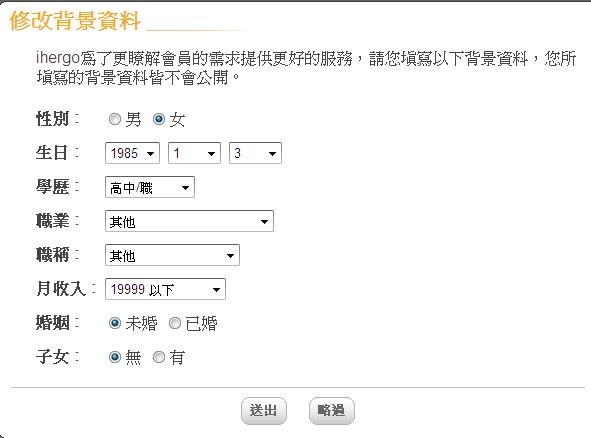591x438 pixels.
Task: Expand the 學歷 dropdown showing 高中/職
Action: click(150, 187)
